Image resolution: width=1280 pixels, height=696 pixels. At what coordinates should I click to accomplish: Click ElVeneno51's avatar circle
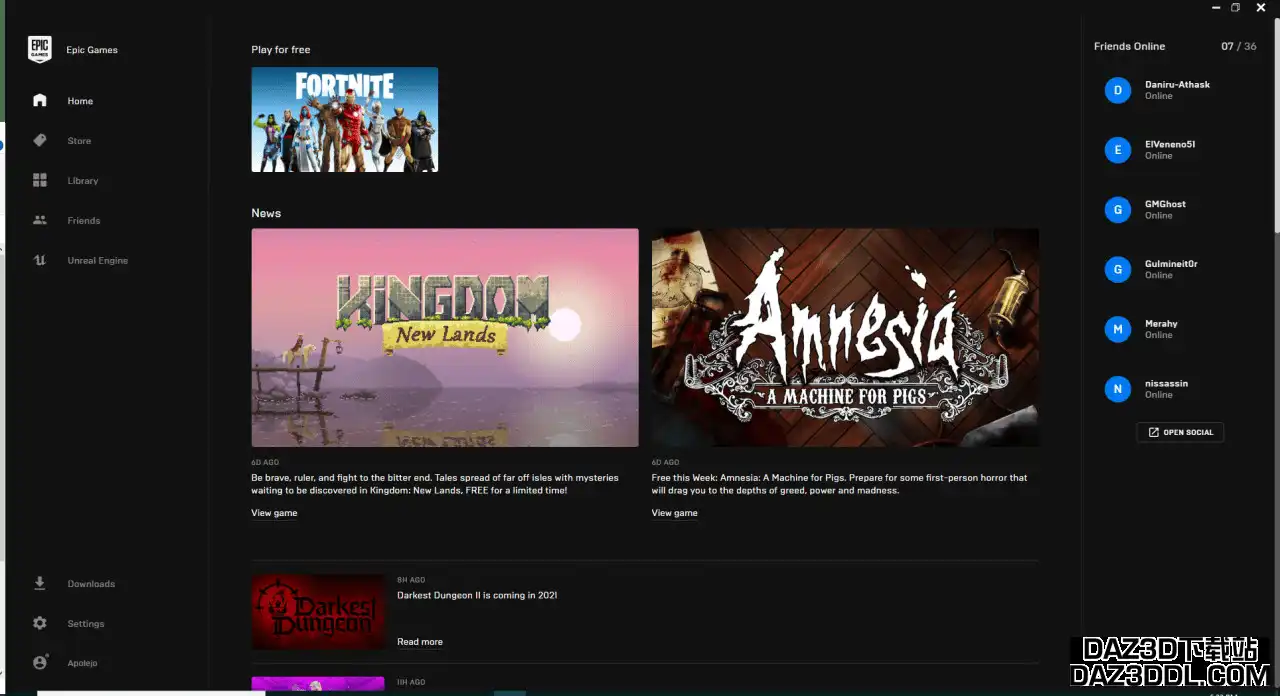tap(1117, 150)
